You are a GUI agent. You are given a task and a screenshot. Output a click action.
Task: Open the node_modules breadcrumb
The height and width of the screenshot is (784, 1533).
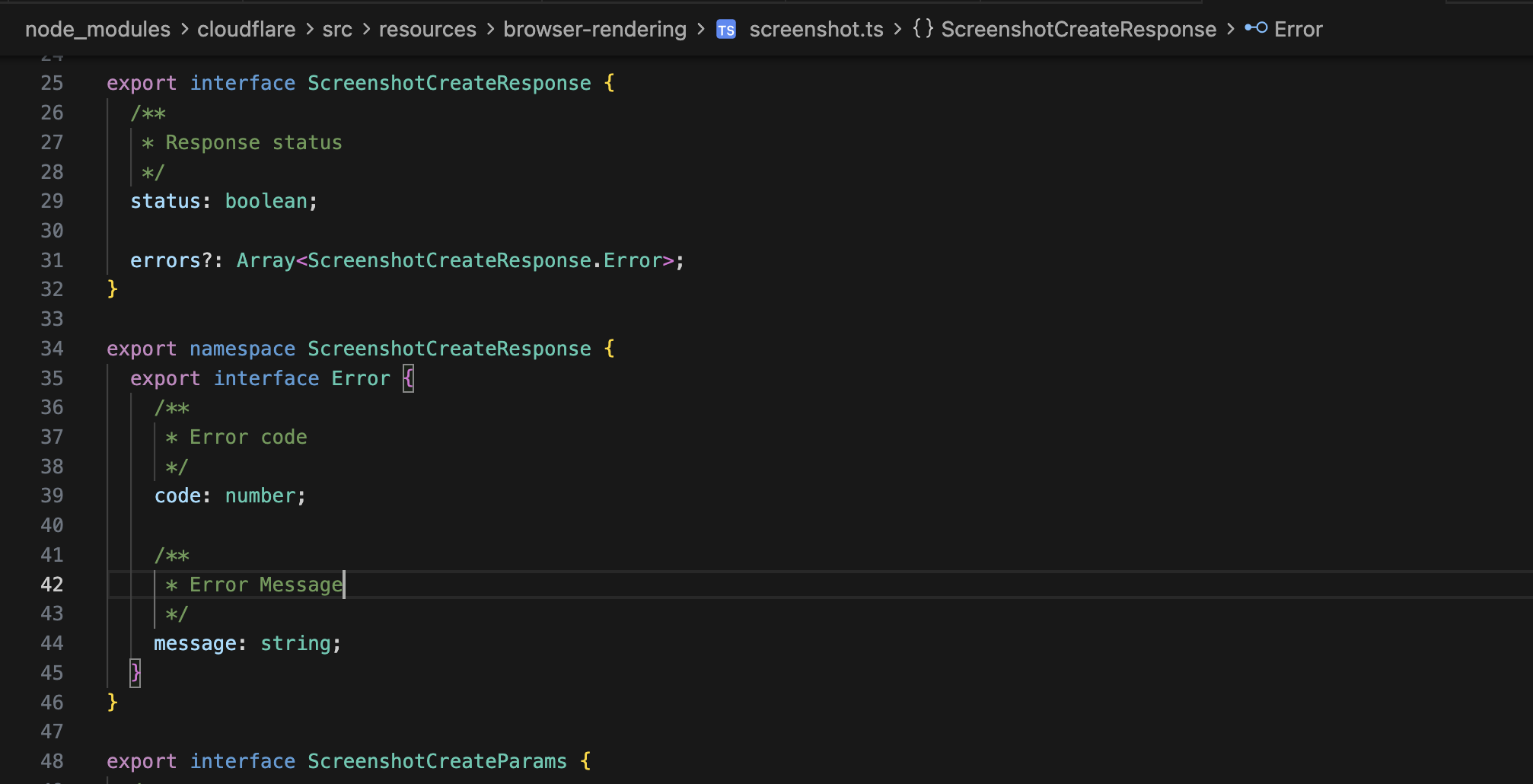[x=97, y=30]
